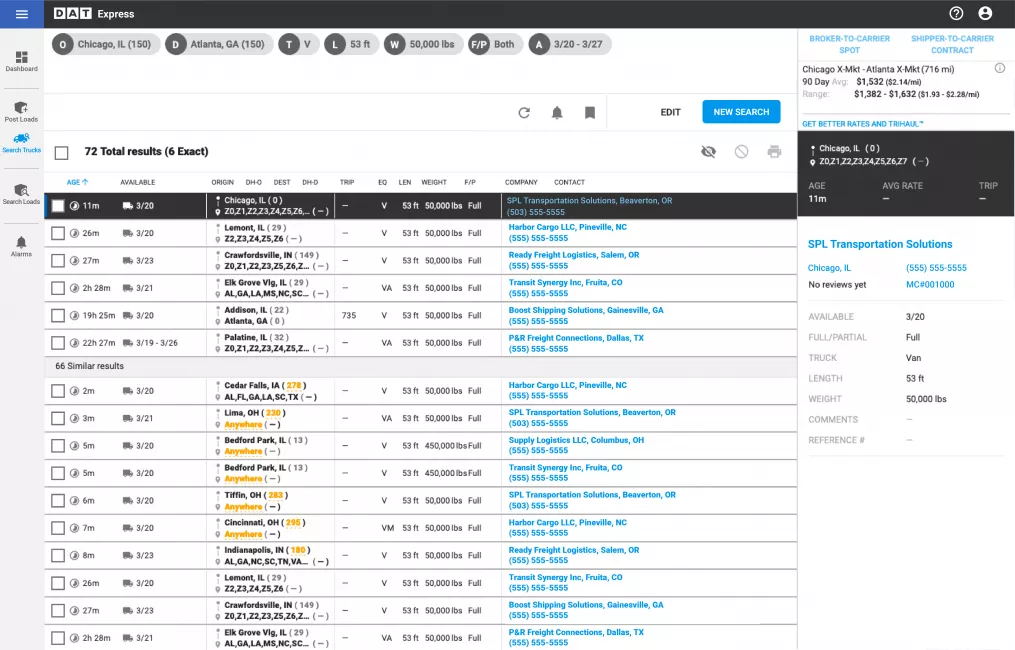Click the rate info icon

1000,68
